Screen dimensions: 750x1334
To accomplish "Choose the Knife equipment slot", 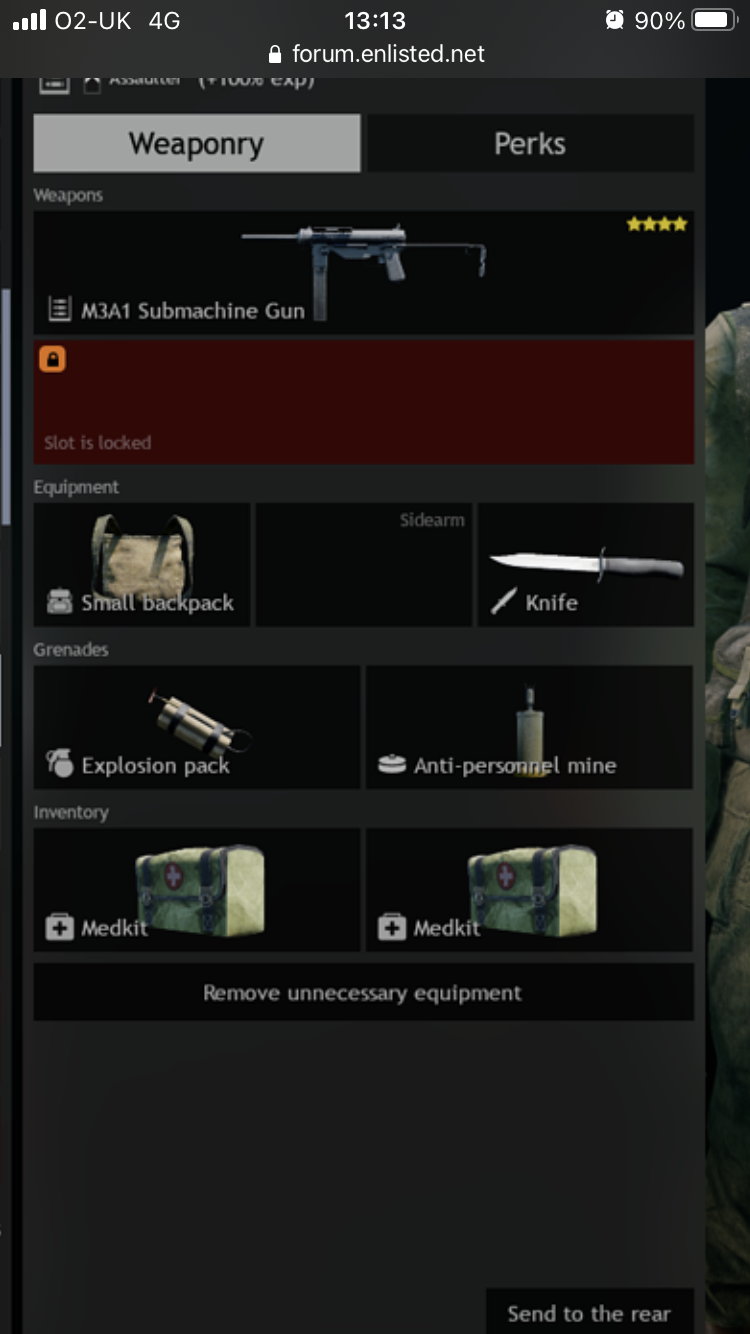I will tap(586, 565).
